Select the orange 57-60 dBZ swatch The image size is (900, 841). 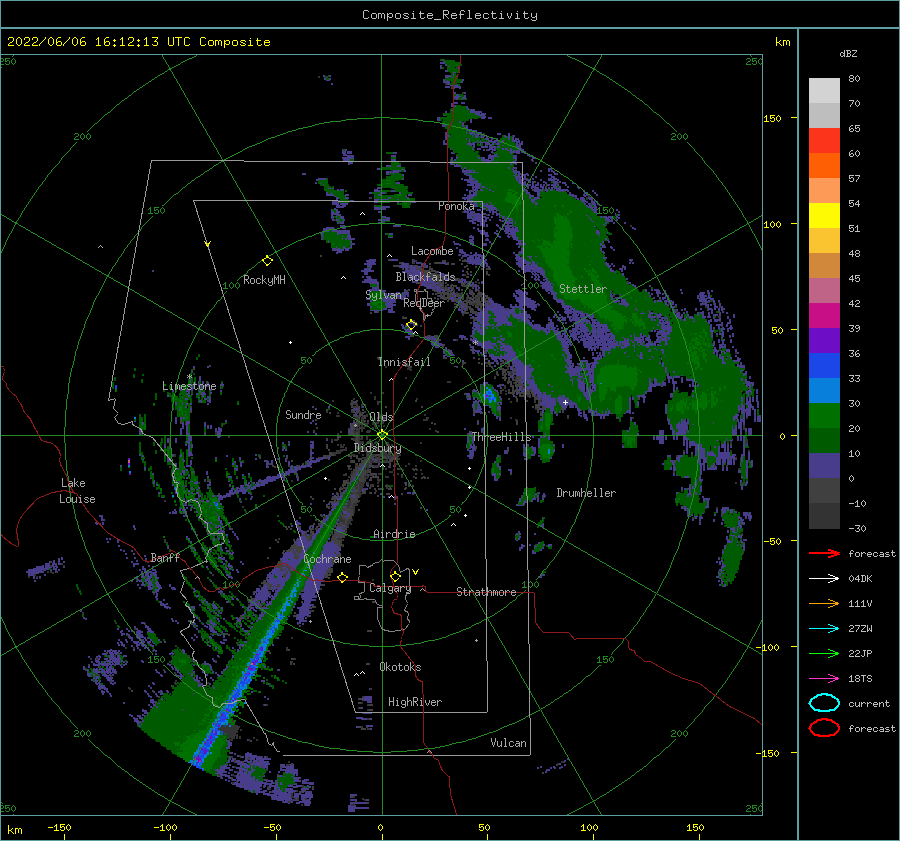pyautogui.click(x=824, y=166)
